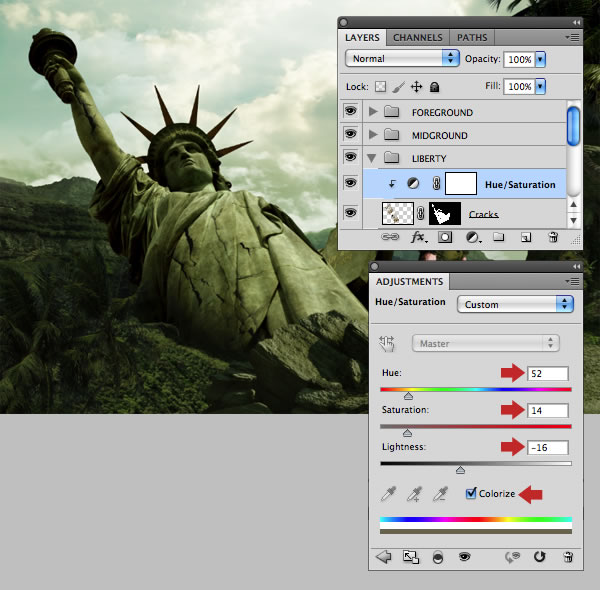Image resolution: width=600 pixels, height=590 pixels.
Task: Select add-to-sample eyedropper
Action: coord(415,494)
